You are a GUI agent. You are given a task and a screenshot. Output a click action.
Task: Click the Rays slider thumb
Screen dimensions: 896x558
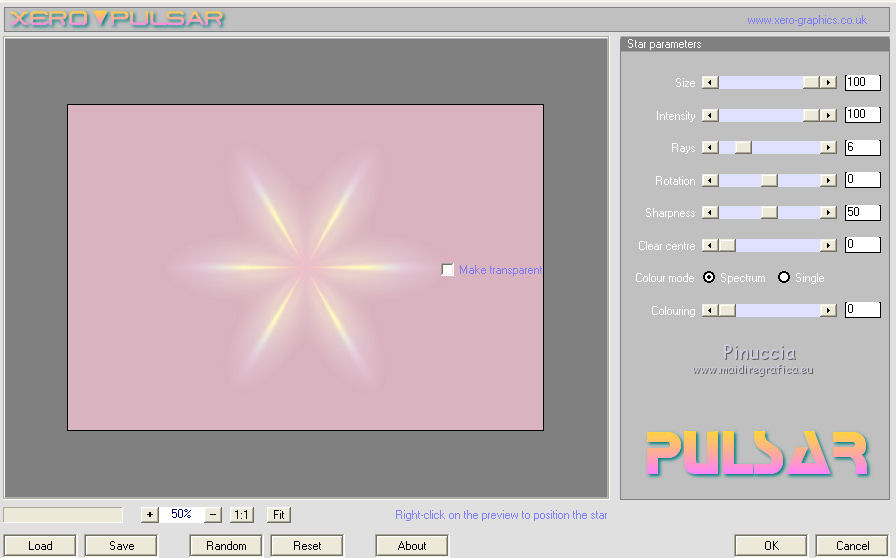[x=743, y=148]
